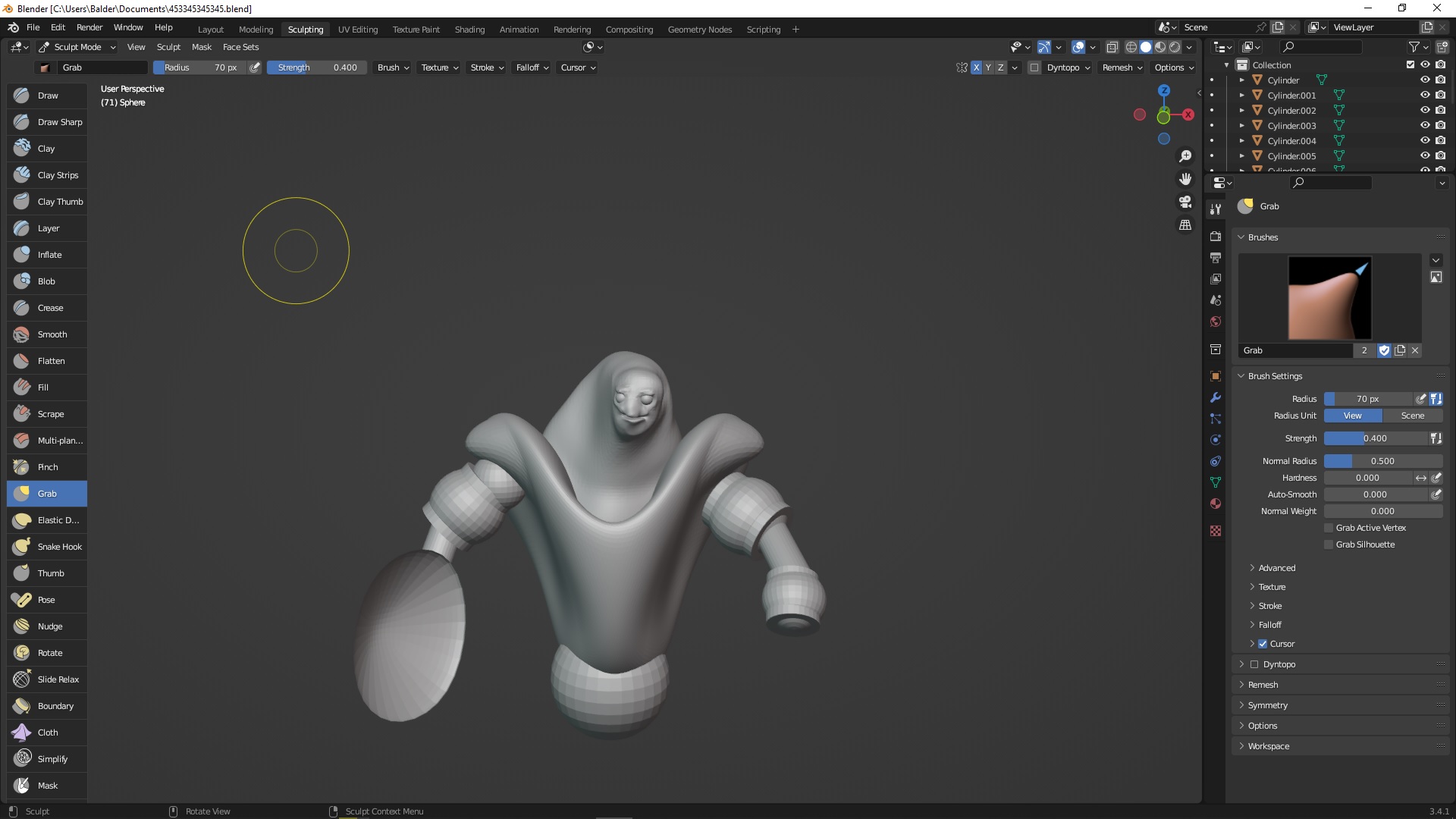The image size is (1456, 819).
Task: Switch to the Modeling workspace tab
Action: tap(256, 30)
